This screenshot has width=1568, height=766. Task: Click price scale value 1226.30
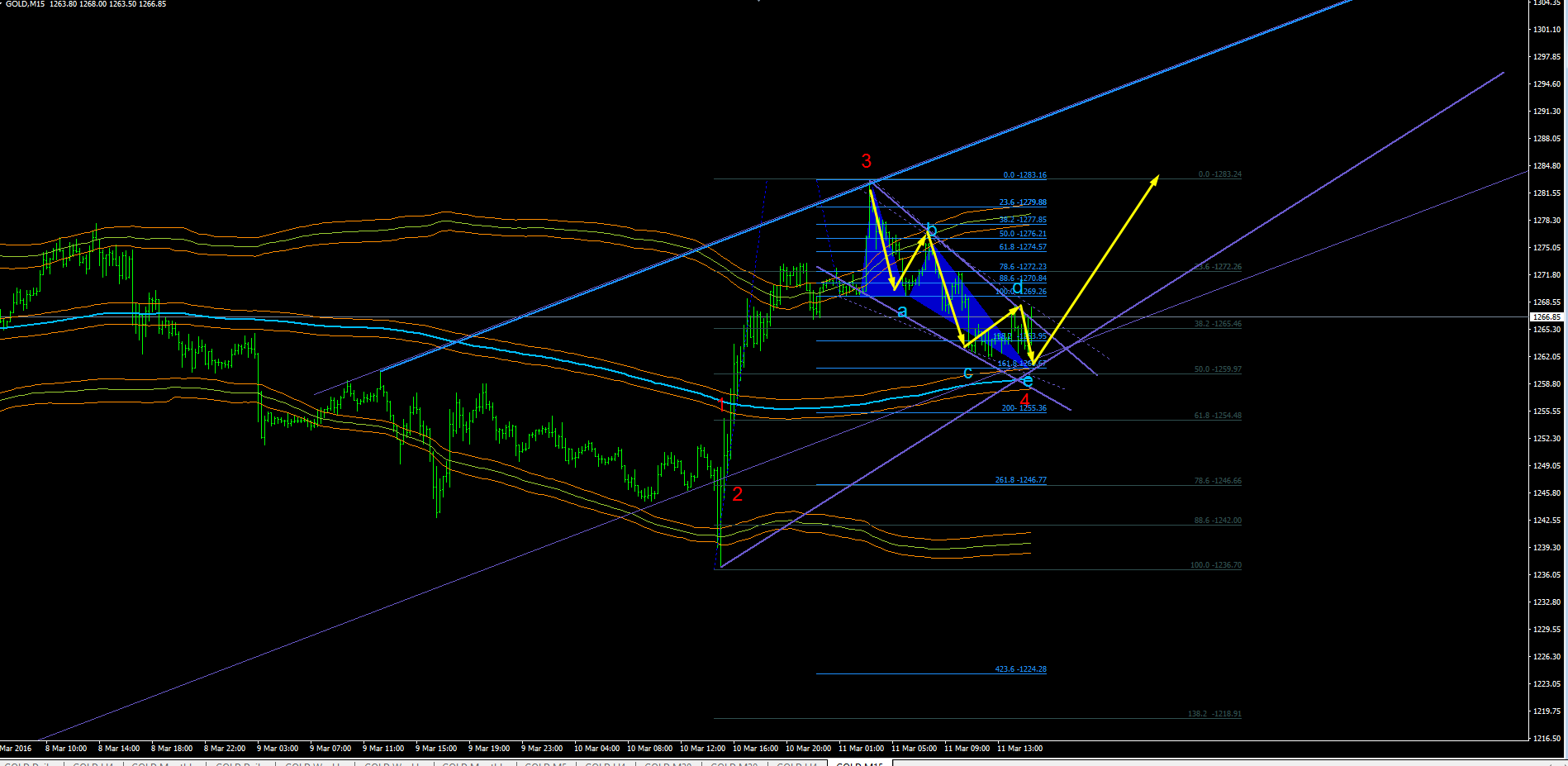pyautogui.click(x=1547, y=657)
